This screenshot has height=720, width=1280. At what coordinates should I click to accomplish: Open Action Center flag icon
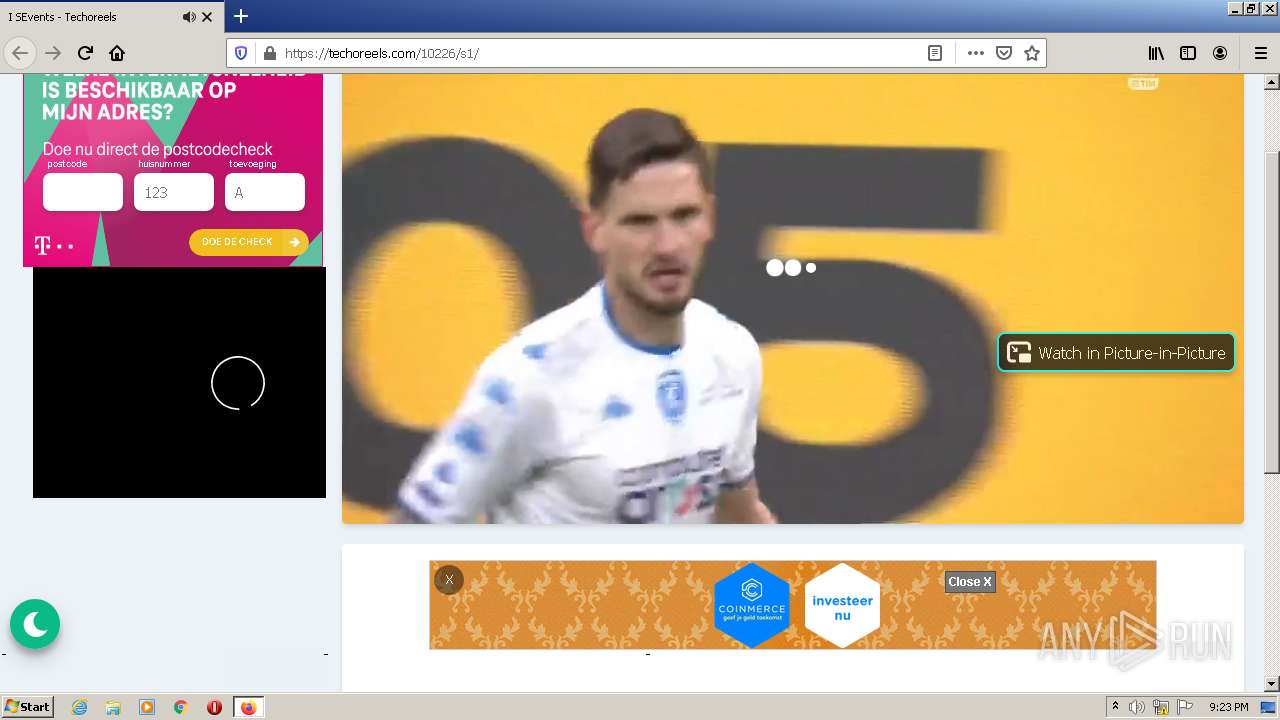[1185, 707]
